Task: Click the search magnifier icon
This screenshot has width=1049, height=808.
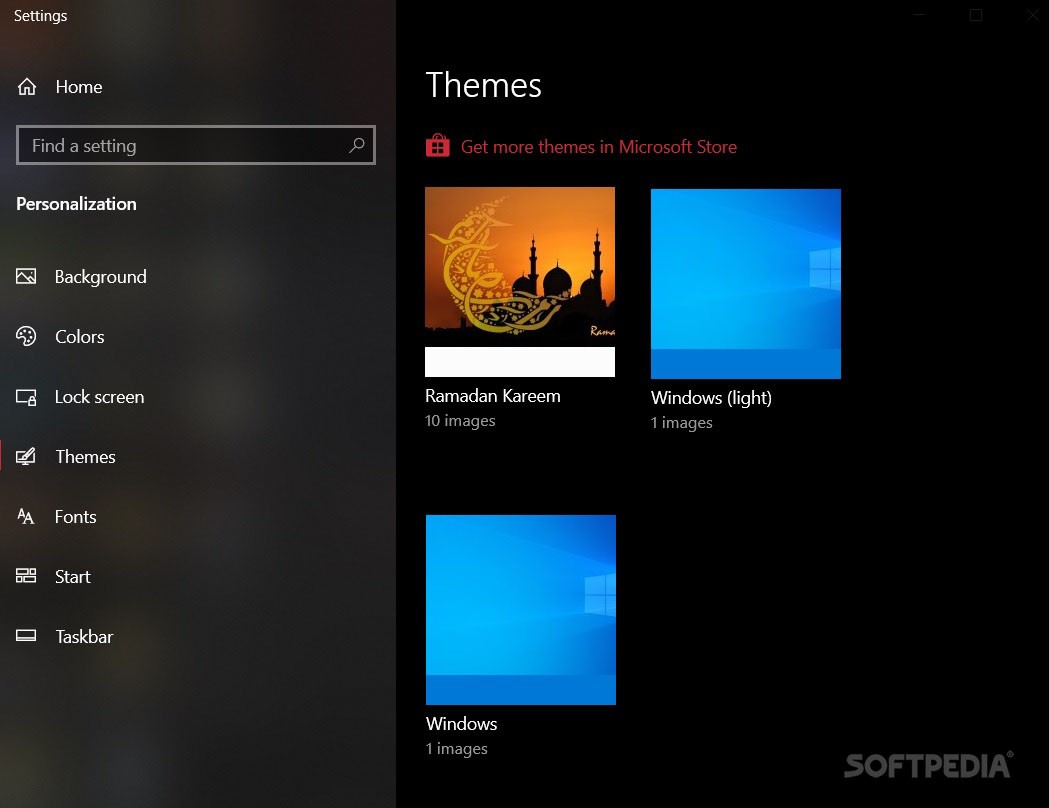Action: coord(357,145)
